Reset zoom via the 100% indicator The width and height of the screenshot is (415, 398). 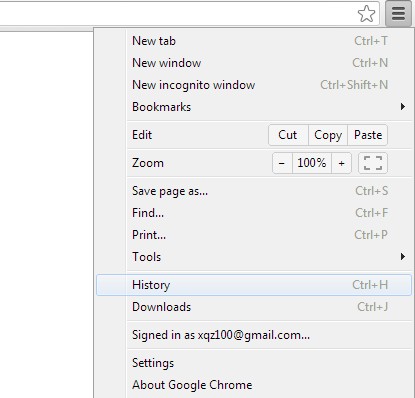pos(312,163)
